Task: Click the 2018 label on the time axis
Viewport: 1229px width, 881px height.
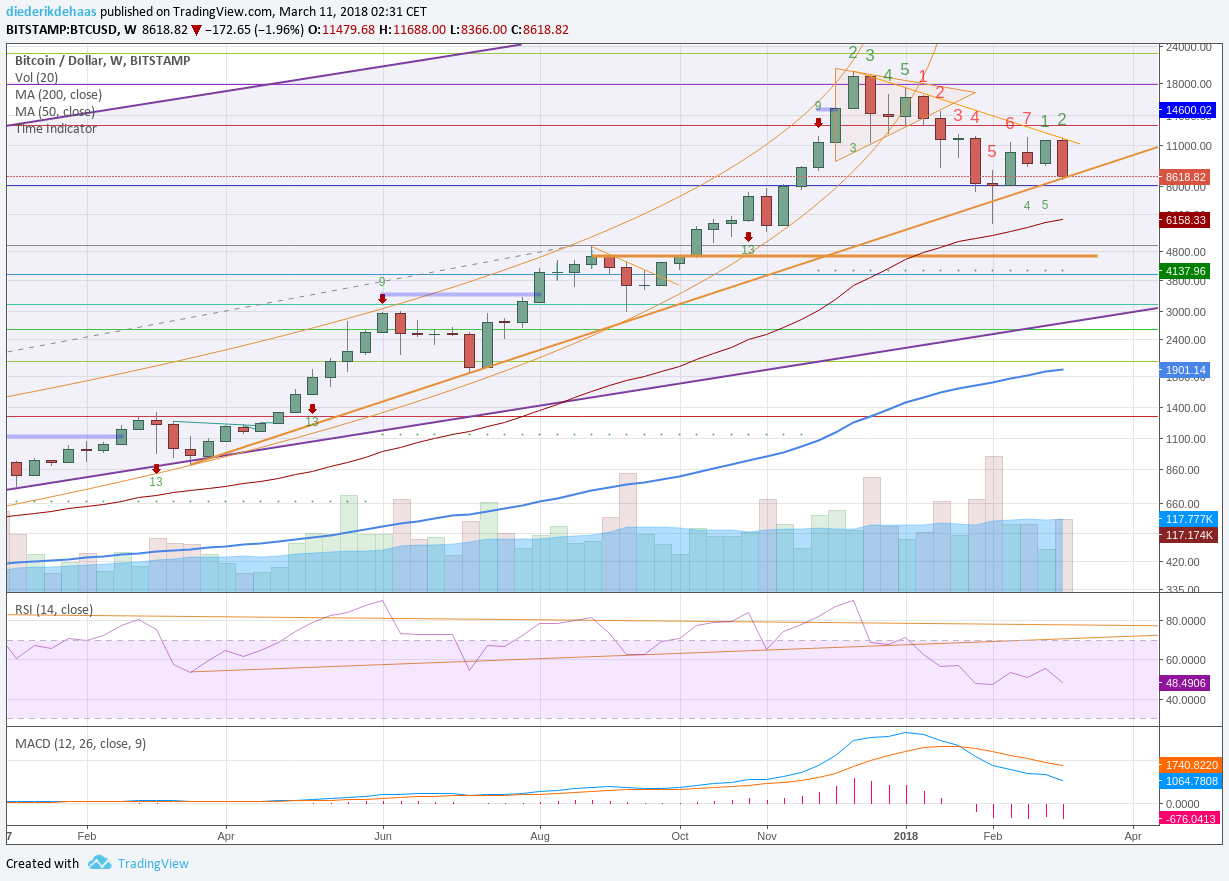Action: pos(906,836)
